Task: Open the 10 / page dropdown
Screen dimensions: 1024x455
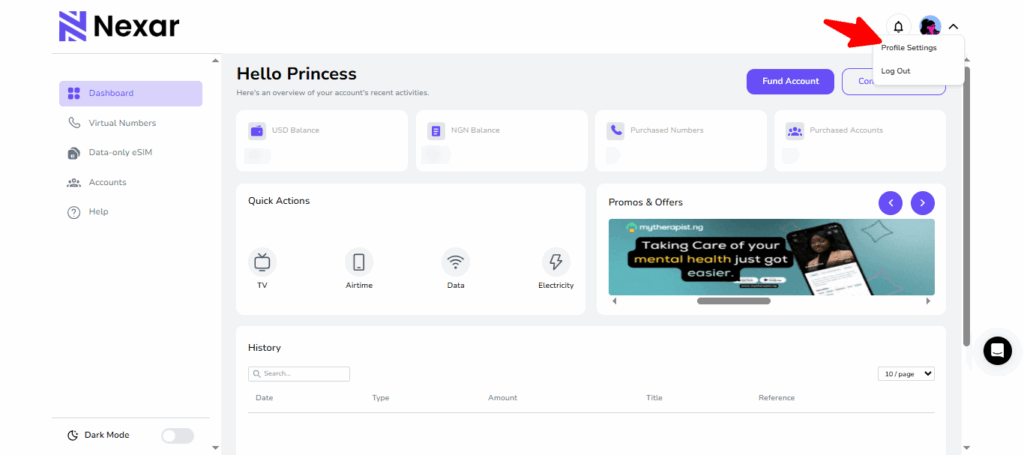Action: click(906, 373)
